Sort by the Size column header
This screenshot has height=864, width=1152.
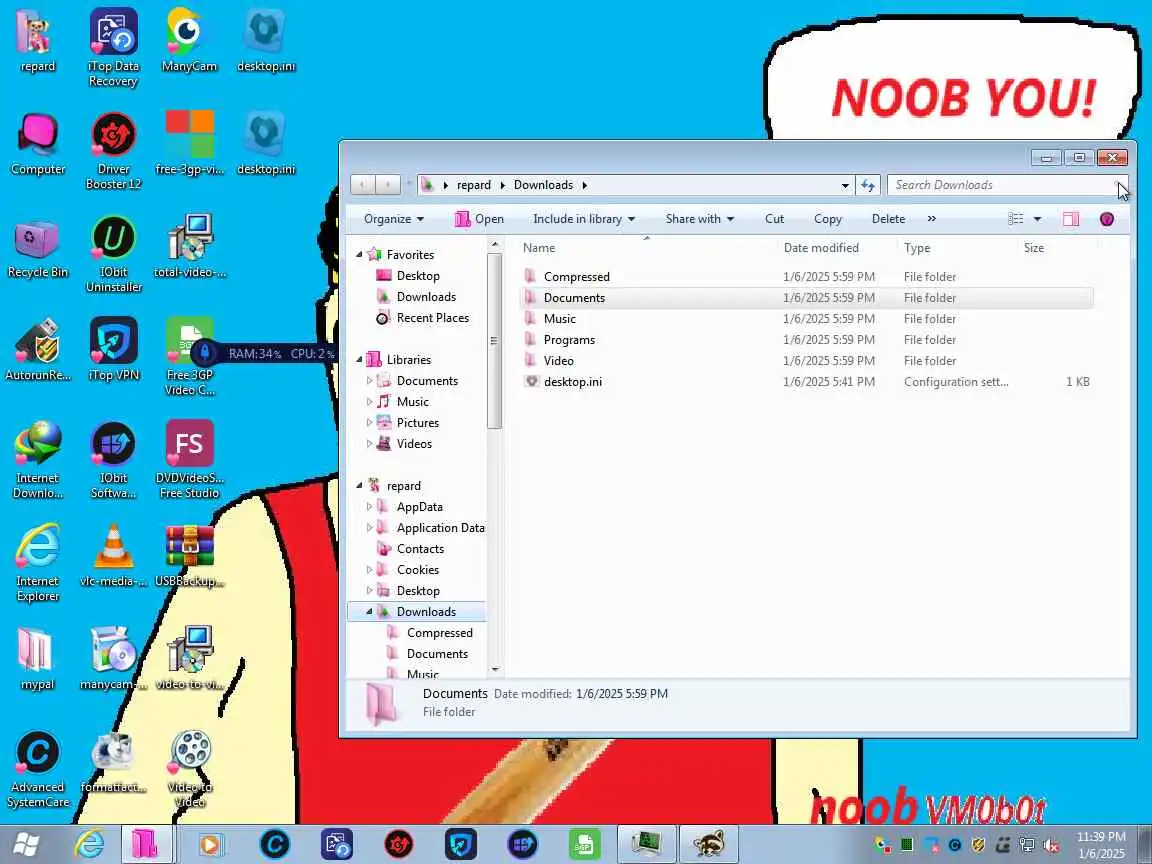1057,248
